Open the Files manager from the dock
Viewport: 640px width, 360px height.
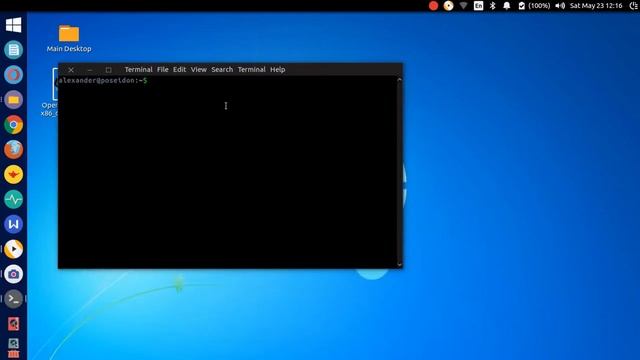click(13, 100)
